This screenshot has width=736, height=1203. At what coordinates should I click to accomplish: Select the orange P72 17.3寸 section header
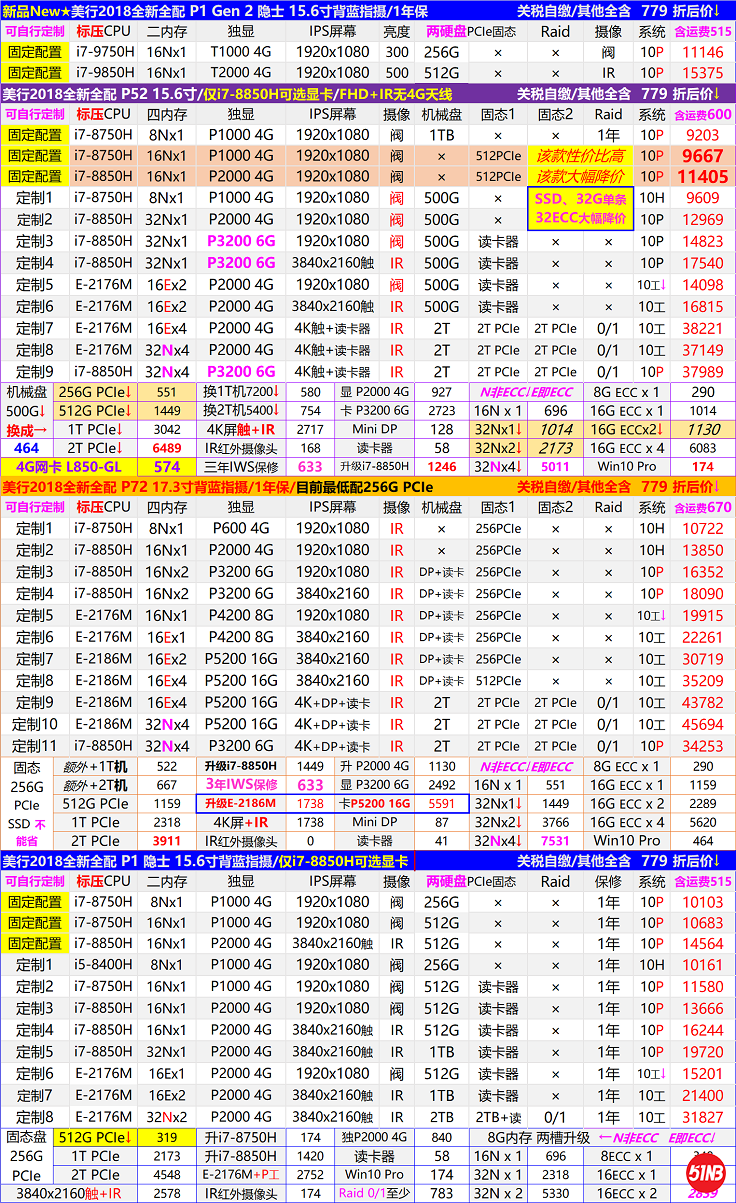pyautogui.click(x=250, y=486)
